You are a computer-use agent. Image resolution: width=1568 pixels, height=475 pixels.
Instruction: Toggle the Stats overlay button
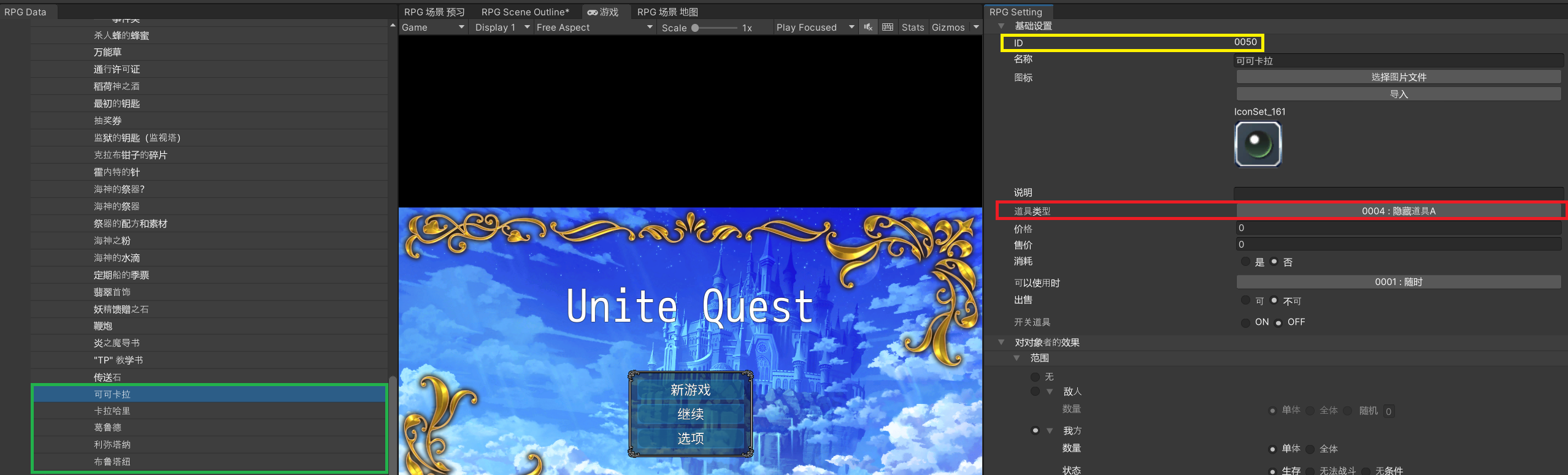point(912,28)
